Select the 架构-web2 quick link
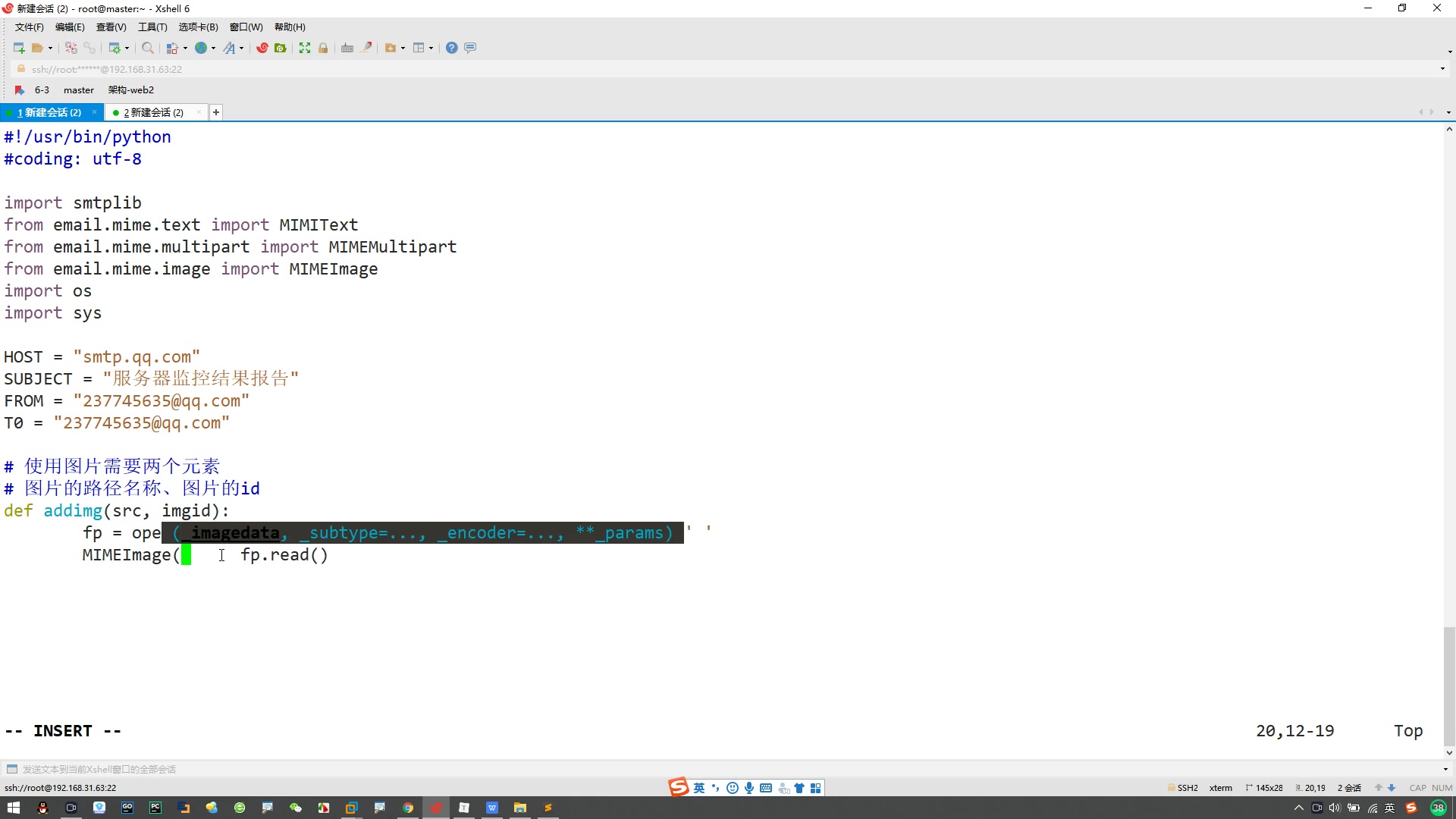Image resolution: width=1456 pixels, height=819 pixels. [130, 89]
